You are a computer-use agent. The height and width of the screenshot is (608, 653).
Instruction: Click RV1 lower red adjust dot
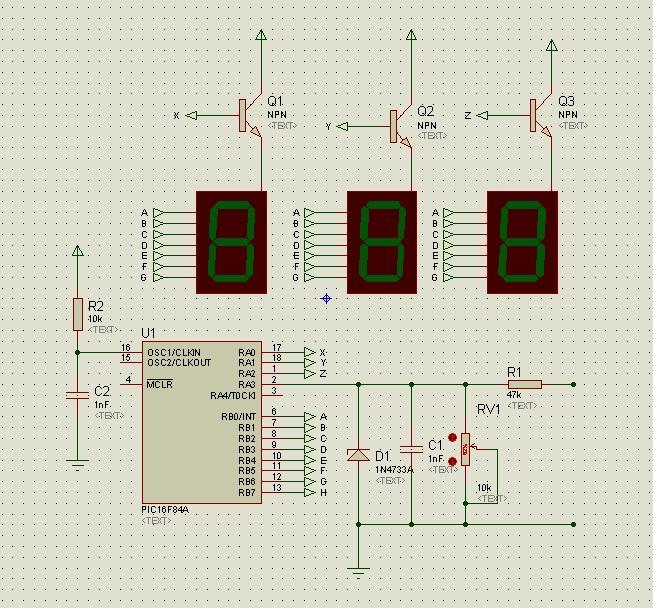tap(452, 461)
